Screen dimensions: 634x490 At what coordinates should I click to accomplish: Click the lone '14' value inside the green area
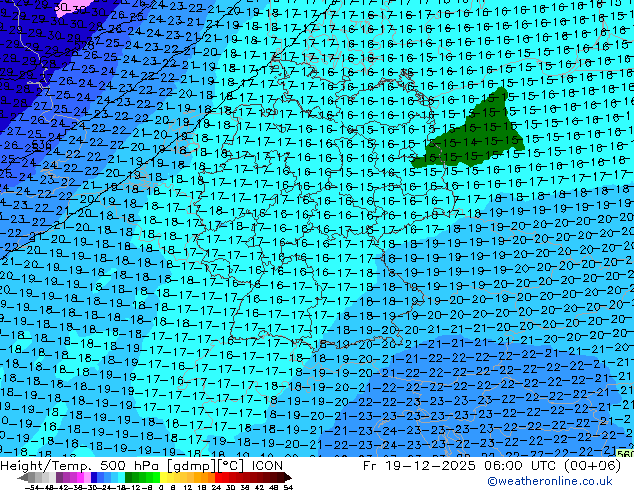point(469,142)
